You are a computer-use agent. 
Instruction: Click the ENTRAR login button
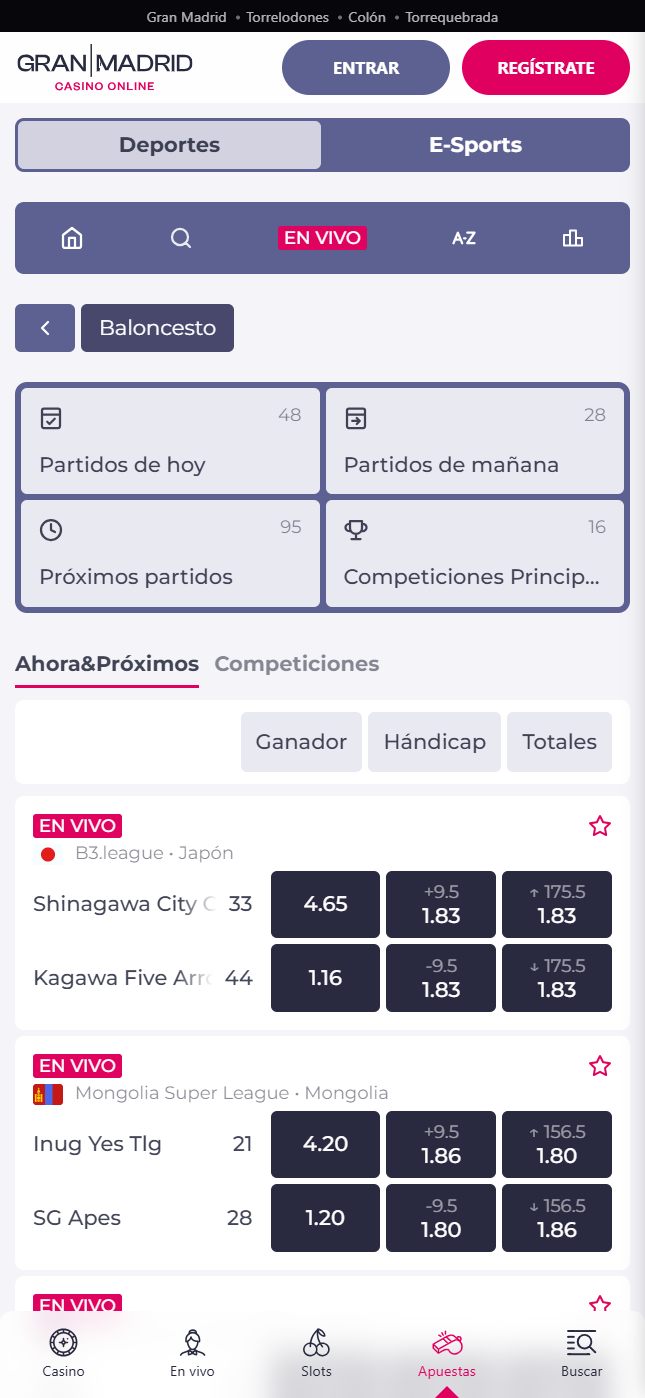click(366, 68)
